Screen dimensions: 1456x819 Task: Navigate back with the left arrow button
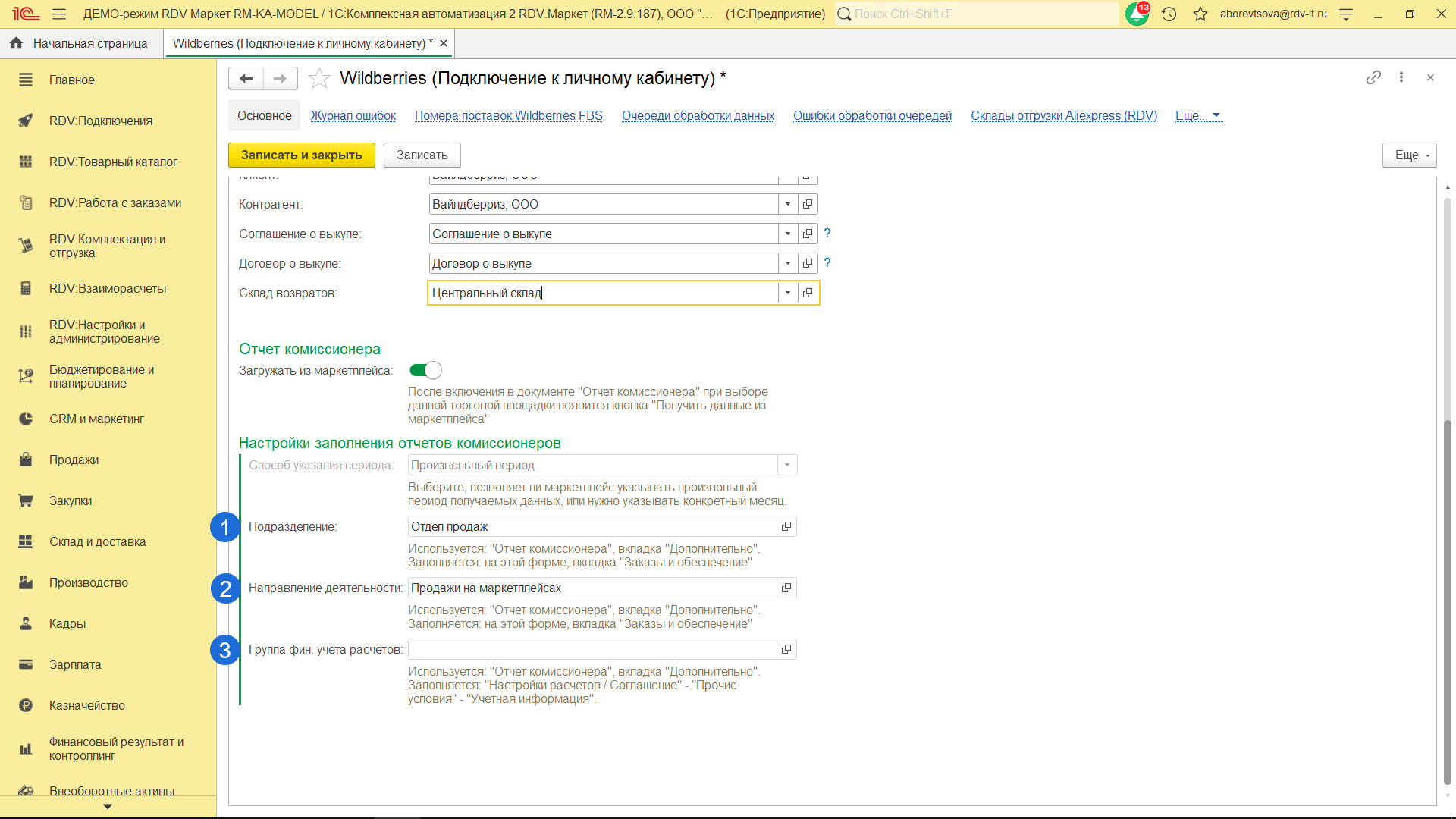(246, 78)
